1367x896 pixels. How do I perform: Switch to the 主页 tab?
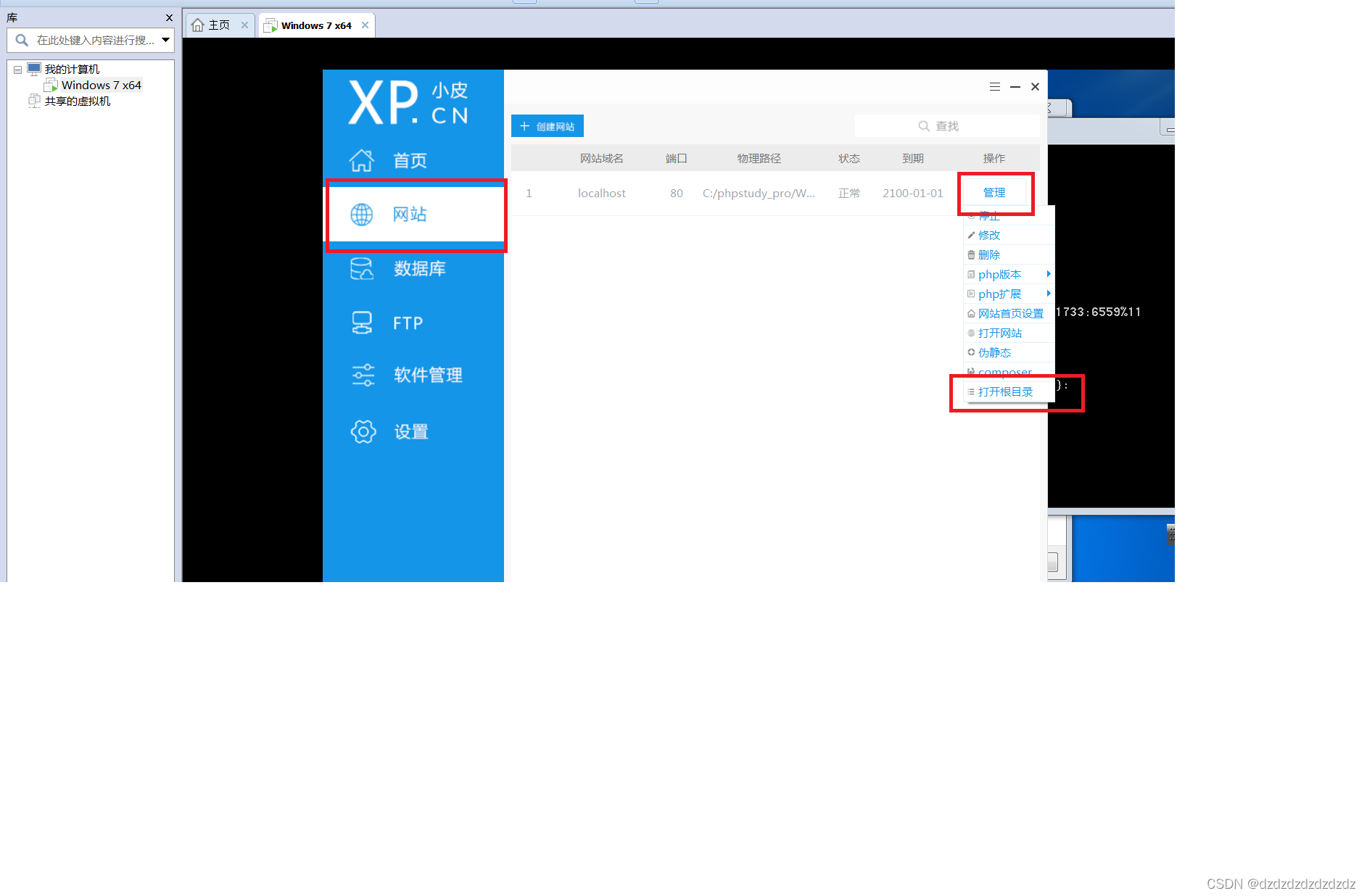click(219, 25)
